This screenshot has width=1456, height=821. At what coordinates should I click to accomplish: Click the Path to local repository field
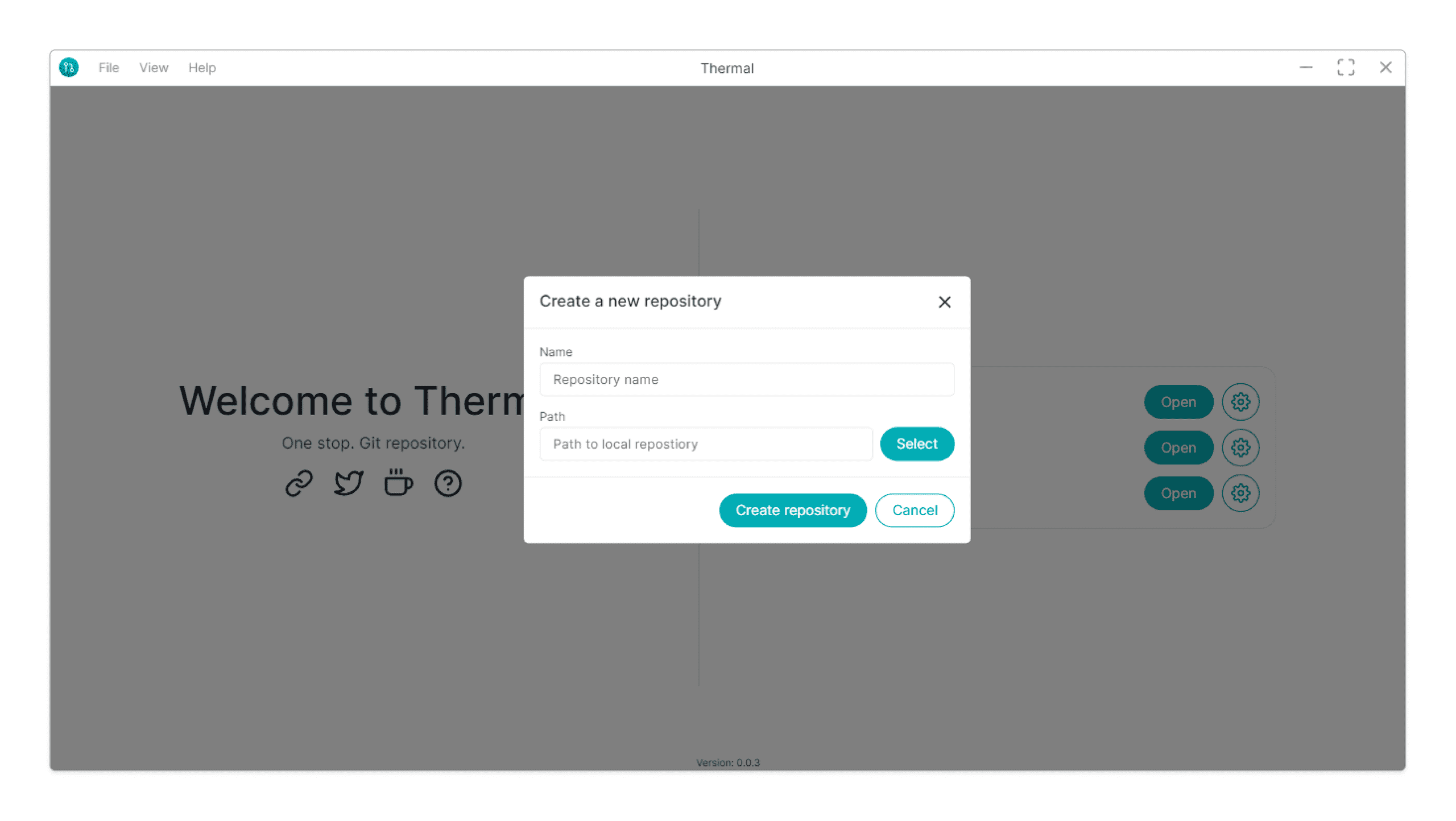pyautogui.click(x=706, y=443)
